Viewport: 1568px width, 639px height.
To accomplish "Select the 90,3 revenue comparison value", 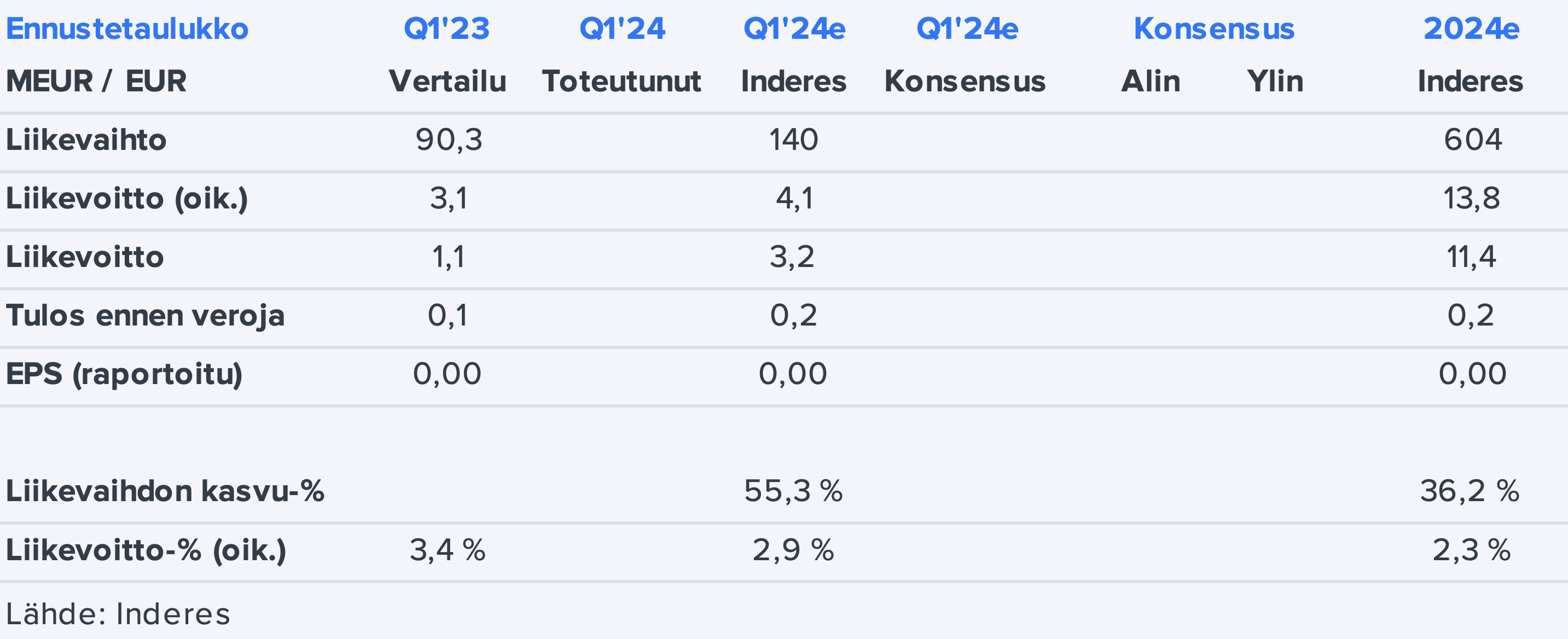I will (x=449, y=140).
